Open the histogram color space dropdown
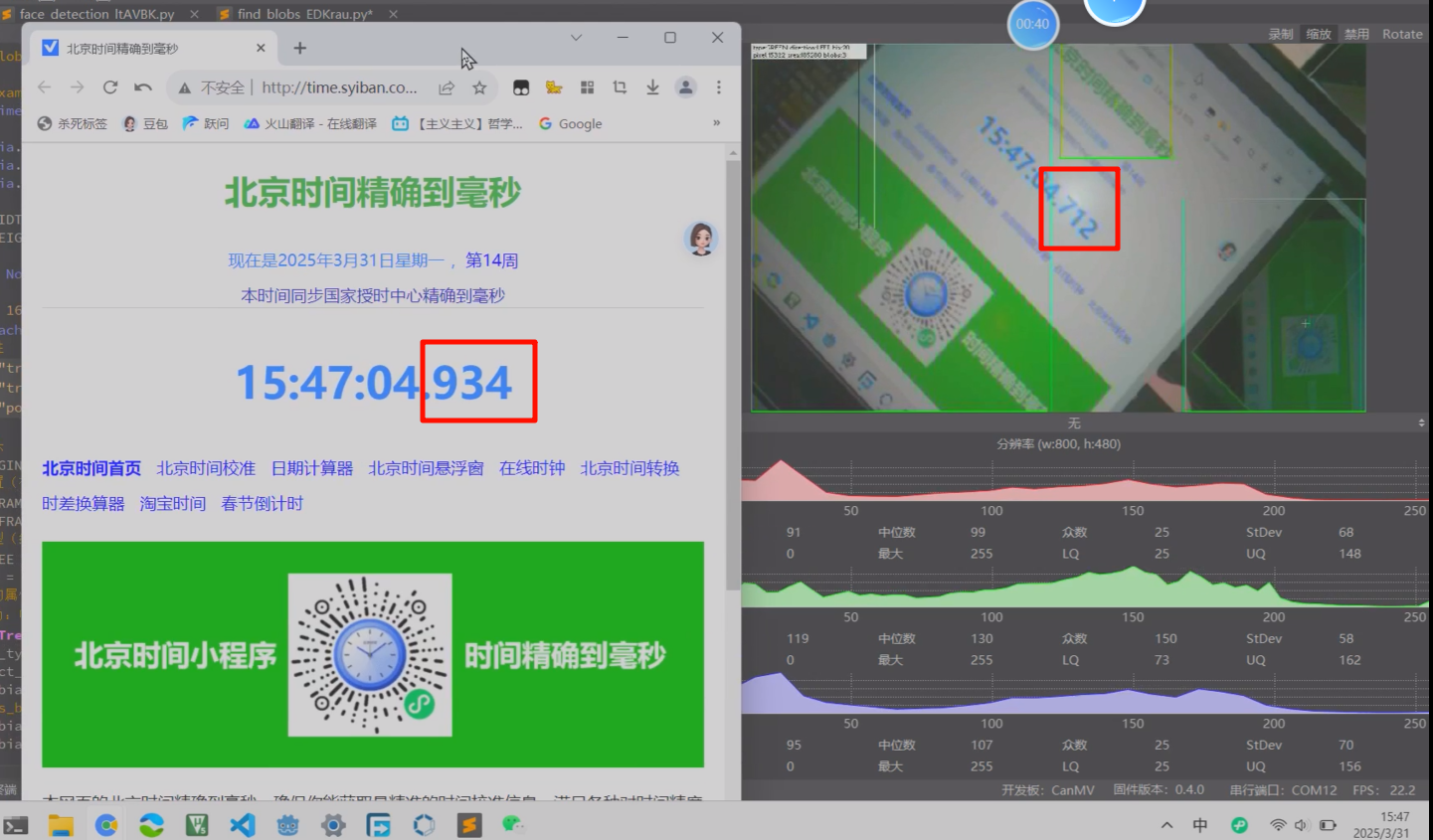The width and height of the screenshot is (1433, 840). pyautogui.click(x=1084, y=423)
